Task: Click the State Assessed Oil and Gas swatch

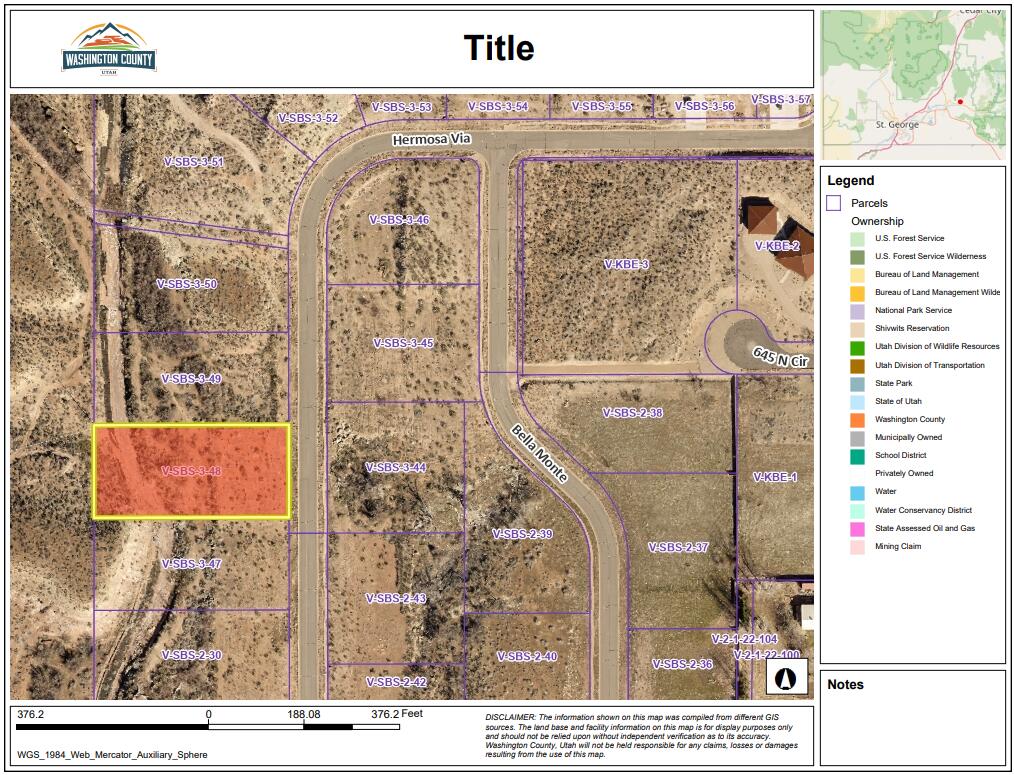Action: (857, 528)
